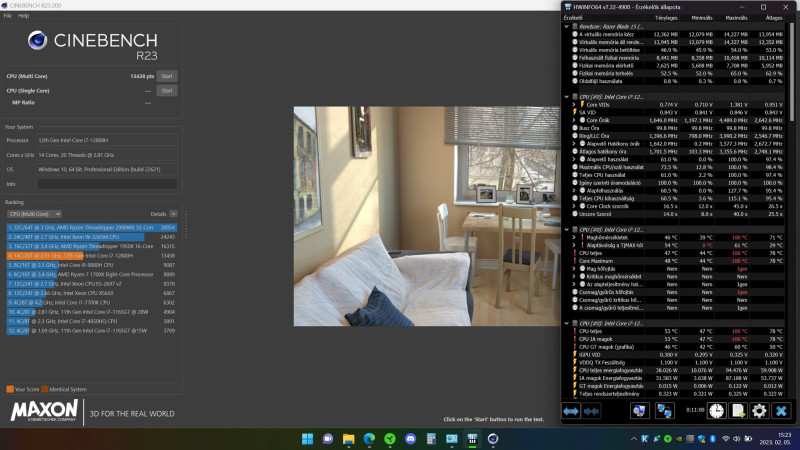Expand the 'Core VIDs' sensor row
This screenshot has width=800, height=450.
click(574, 105)
